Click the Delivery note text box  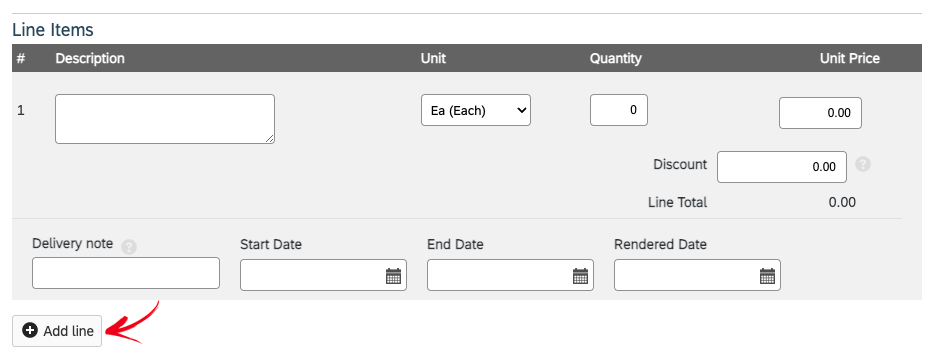(x=126, y=273)
